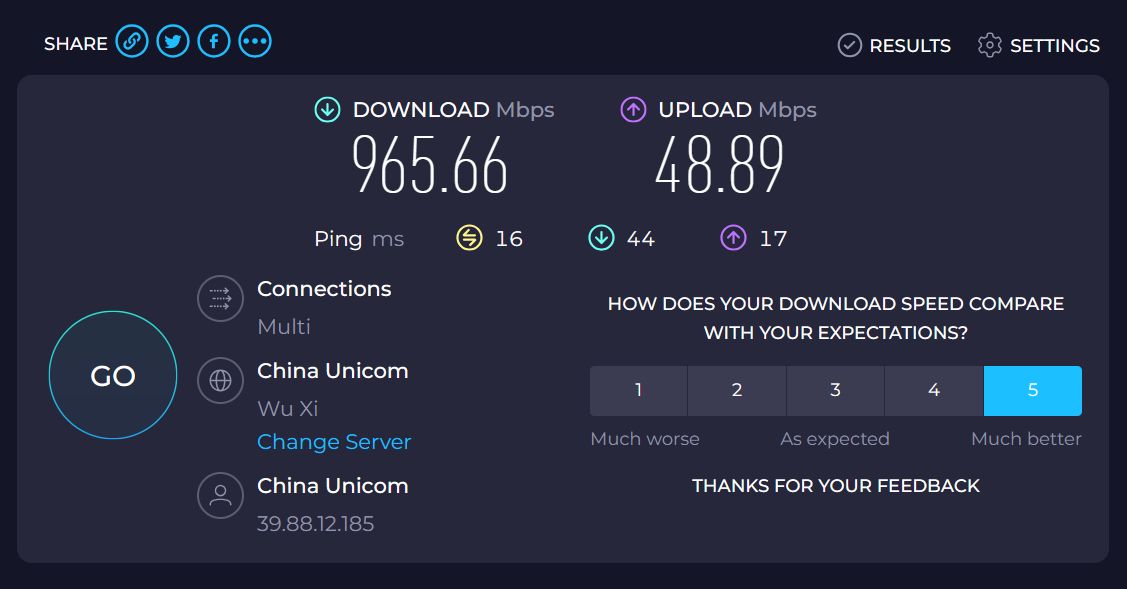Share result on Twitter

tap(173, 41)
